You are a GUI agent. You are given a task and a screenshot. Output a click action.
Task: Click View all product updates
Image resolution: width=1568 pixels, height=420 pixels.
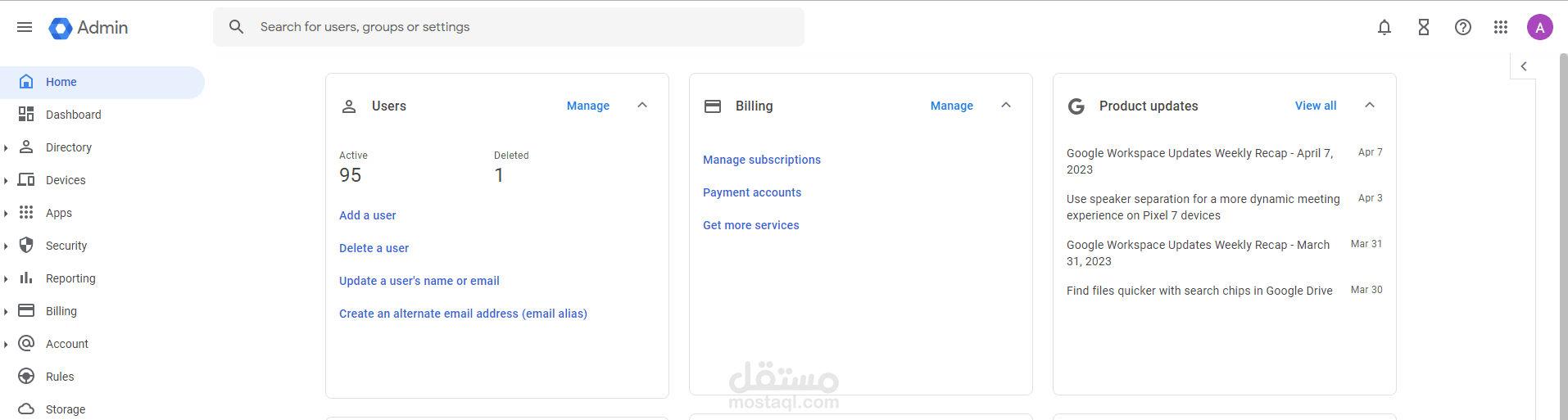click(x=1315, y=106)
